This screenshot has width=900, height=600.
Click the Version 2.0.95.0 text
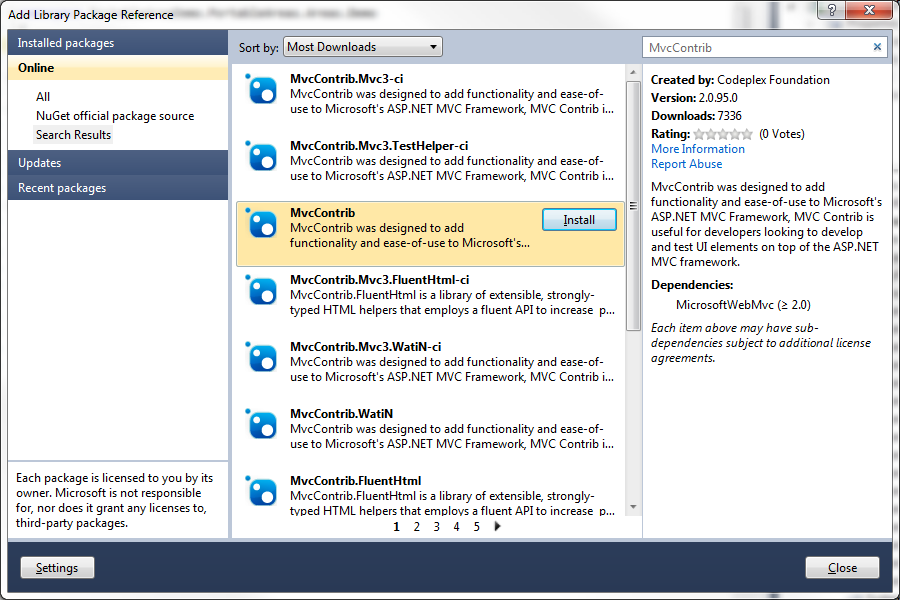coord(694,98)
